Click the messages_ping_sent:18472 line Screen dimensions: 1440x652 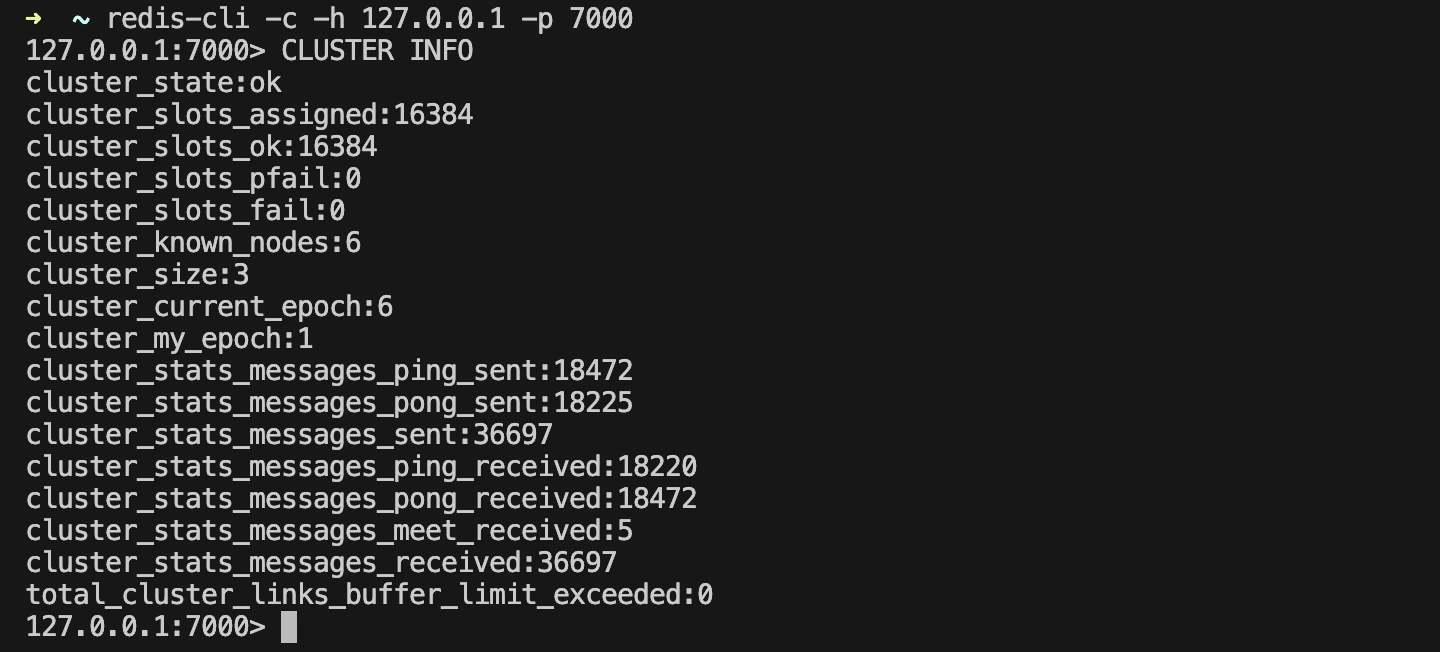point(329,371)
